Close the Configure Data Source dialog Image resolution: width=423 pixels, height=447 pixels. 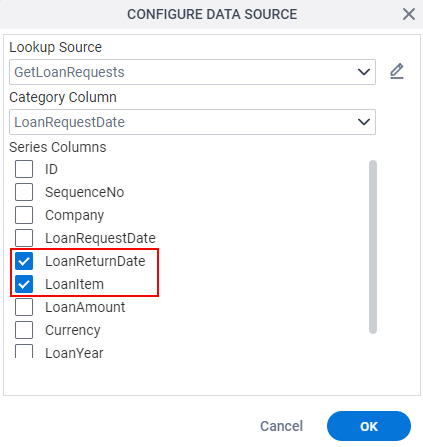point(409,14)
